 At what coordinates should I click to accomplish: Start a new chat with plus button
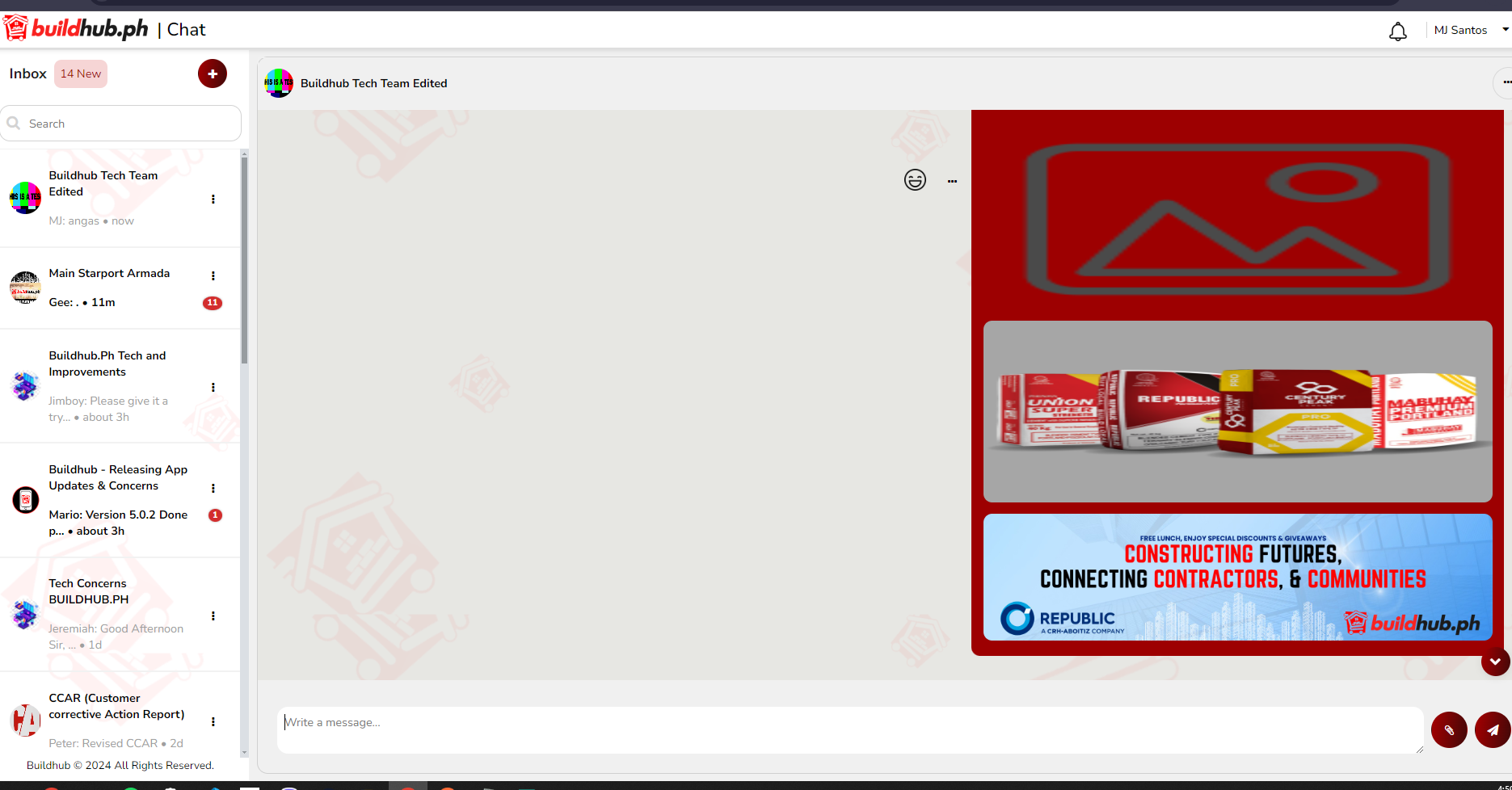click(x=213, y=74)
